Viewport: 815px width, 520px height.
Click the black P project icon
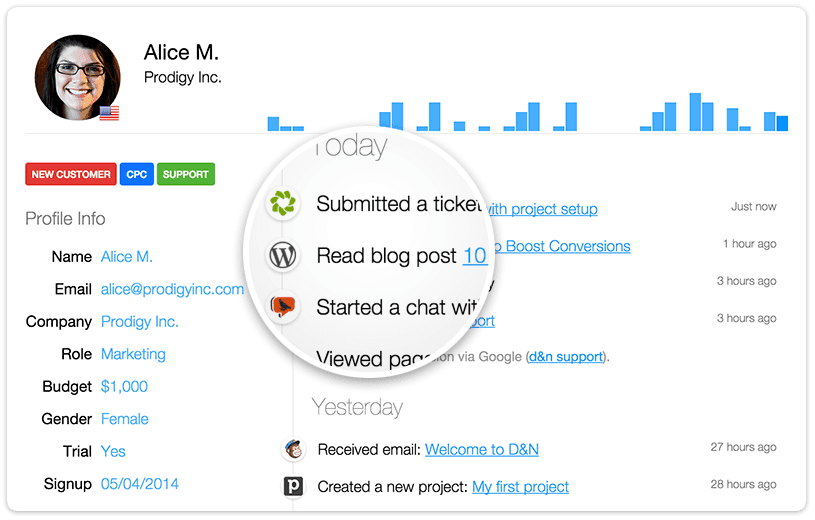293,486
